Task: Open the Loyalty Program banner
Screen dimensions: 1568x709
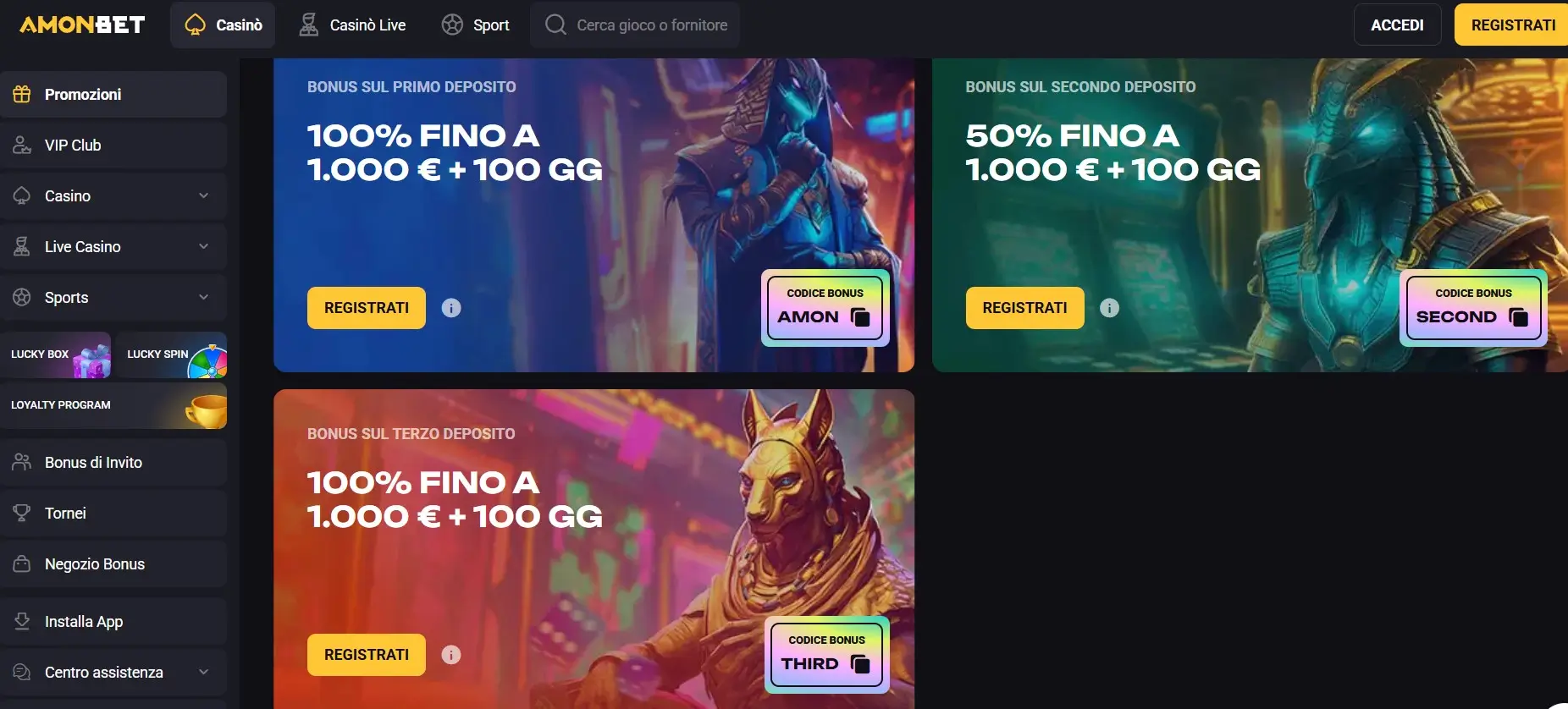Action: [113, 405]
